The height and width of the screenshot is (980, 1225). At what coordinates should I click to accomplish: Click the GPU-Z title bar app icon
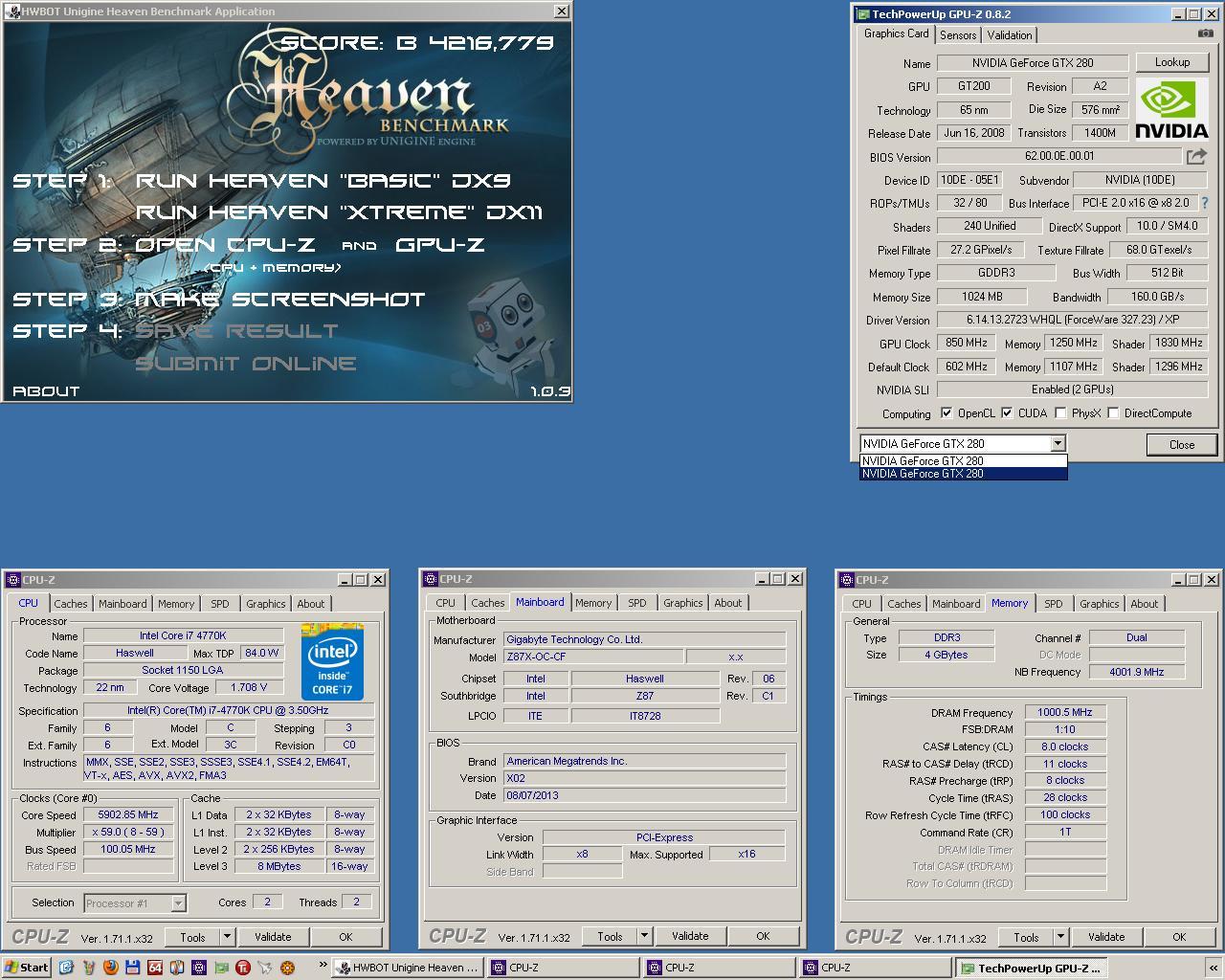pos(862,14)
